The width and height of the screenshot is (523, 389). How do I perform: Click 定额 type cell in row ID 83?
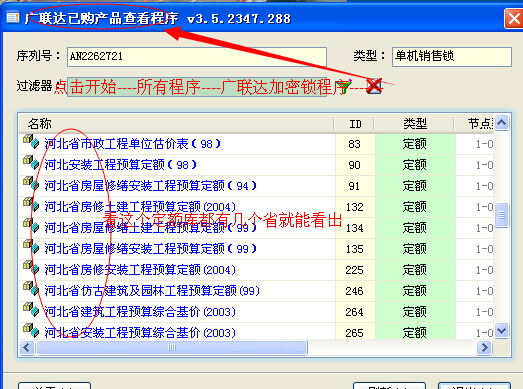(415, 144)
